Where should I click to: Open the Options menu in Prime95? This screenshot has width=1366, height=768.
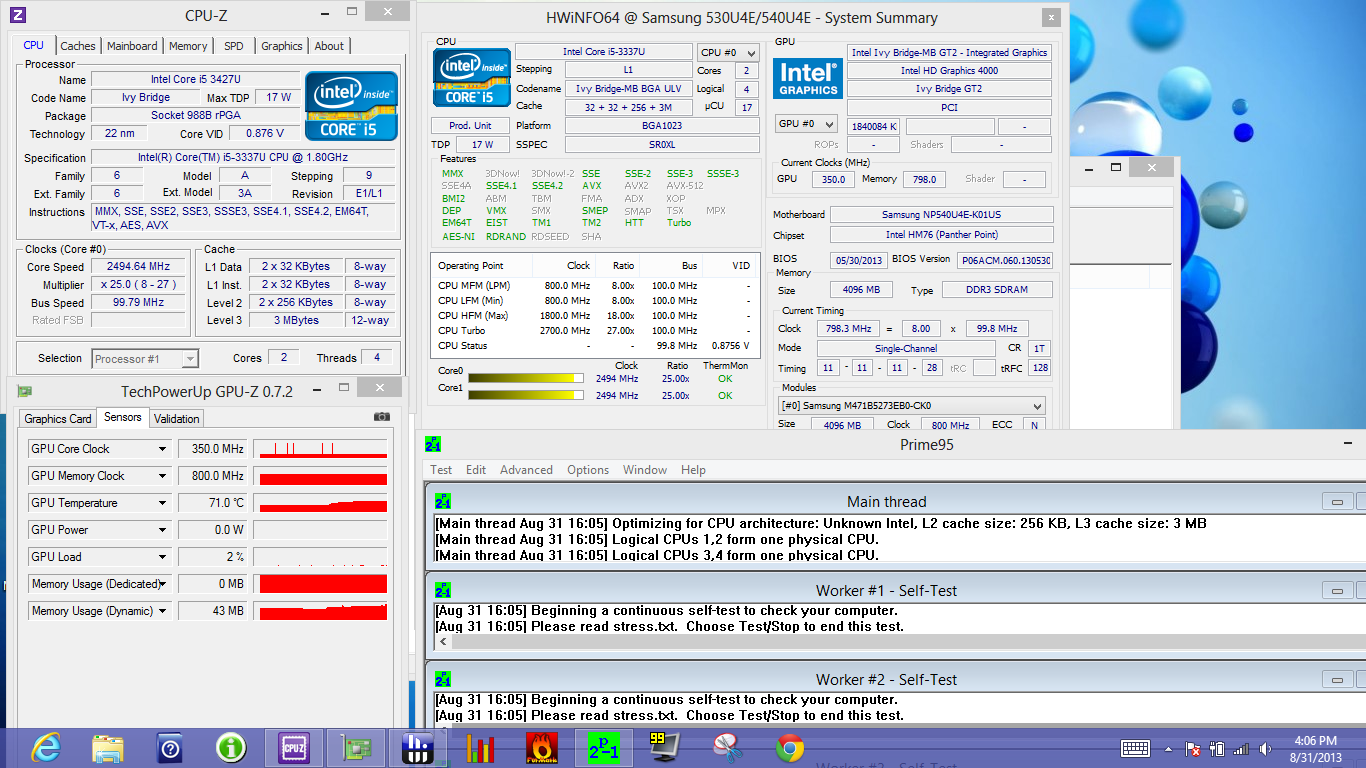(x=588, y=470)
